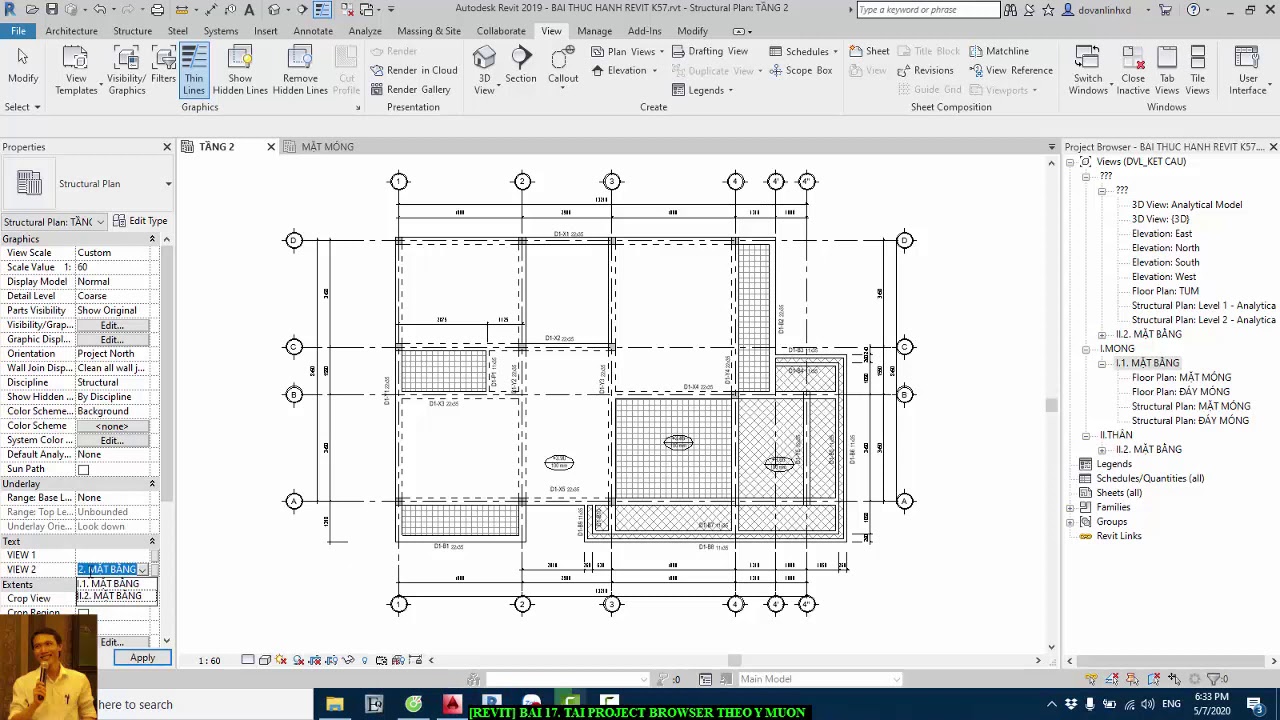The image size is (1280, 720).
Task: Toggle Sun Path checkbox
Action: (83, 469)
